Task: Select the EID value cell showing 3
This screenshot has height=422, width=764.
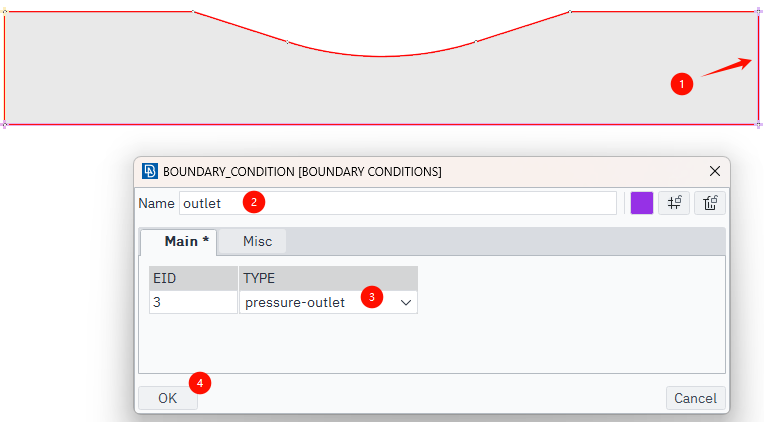Action: 193,301
